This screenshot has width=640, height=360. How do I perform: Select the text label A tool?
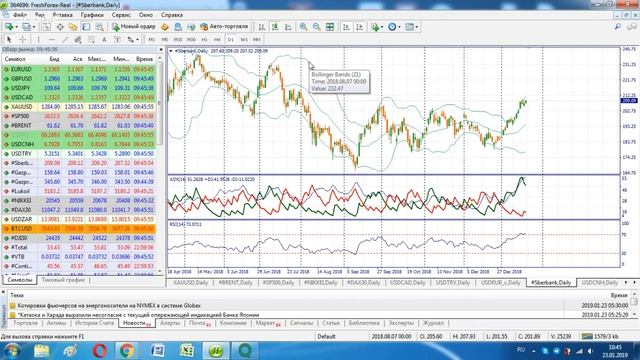coord(104,40)
